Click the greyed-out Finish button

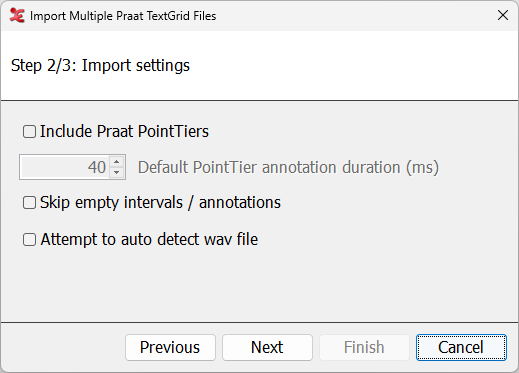[x=364, y=347]
